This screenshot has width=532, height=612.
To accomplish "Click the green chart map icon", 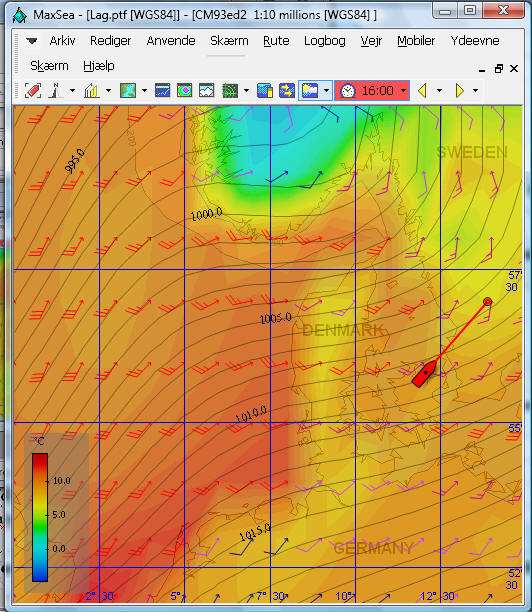I will pos(128,91).
